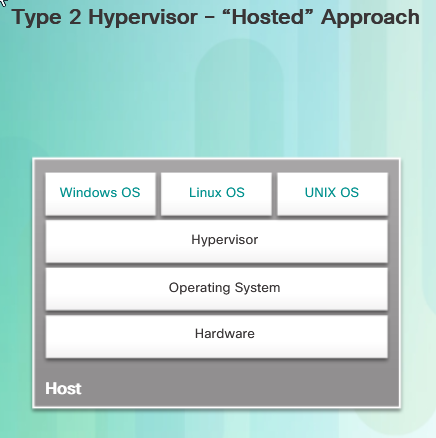Click the "UNIX" text in the right guest box

[320, 192]
